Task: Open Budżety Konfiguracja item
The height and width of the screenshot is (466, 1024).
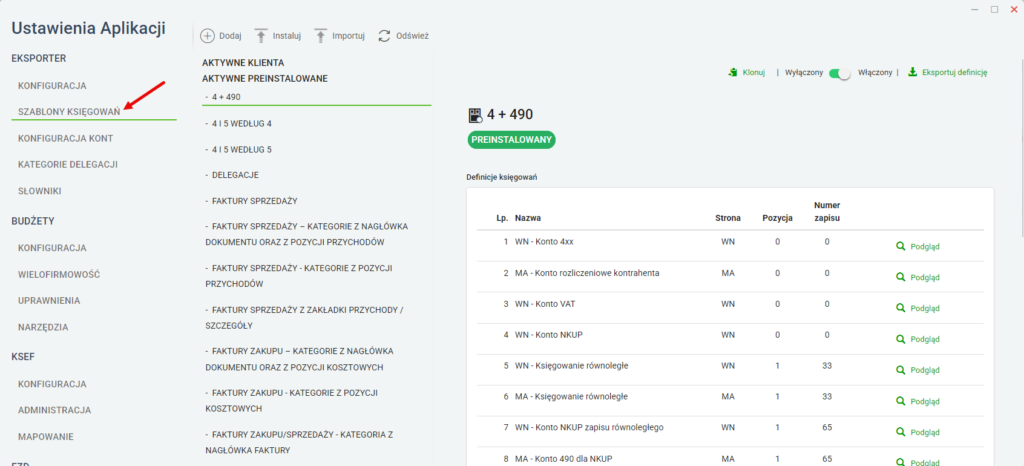Action: [52, 248]
